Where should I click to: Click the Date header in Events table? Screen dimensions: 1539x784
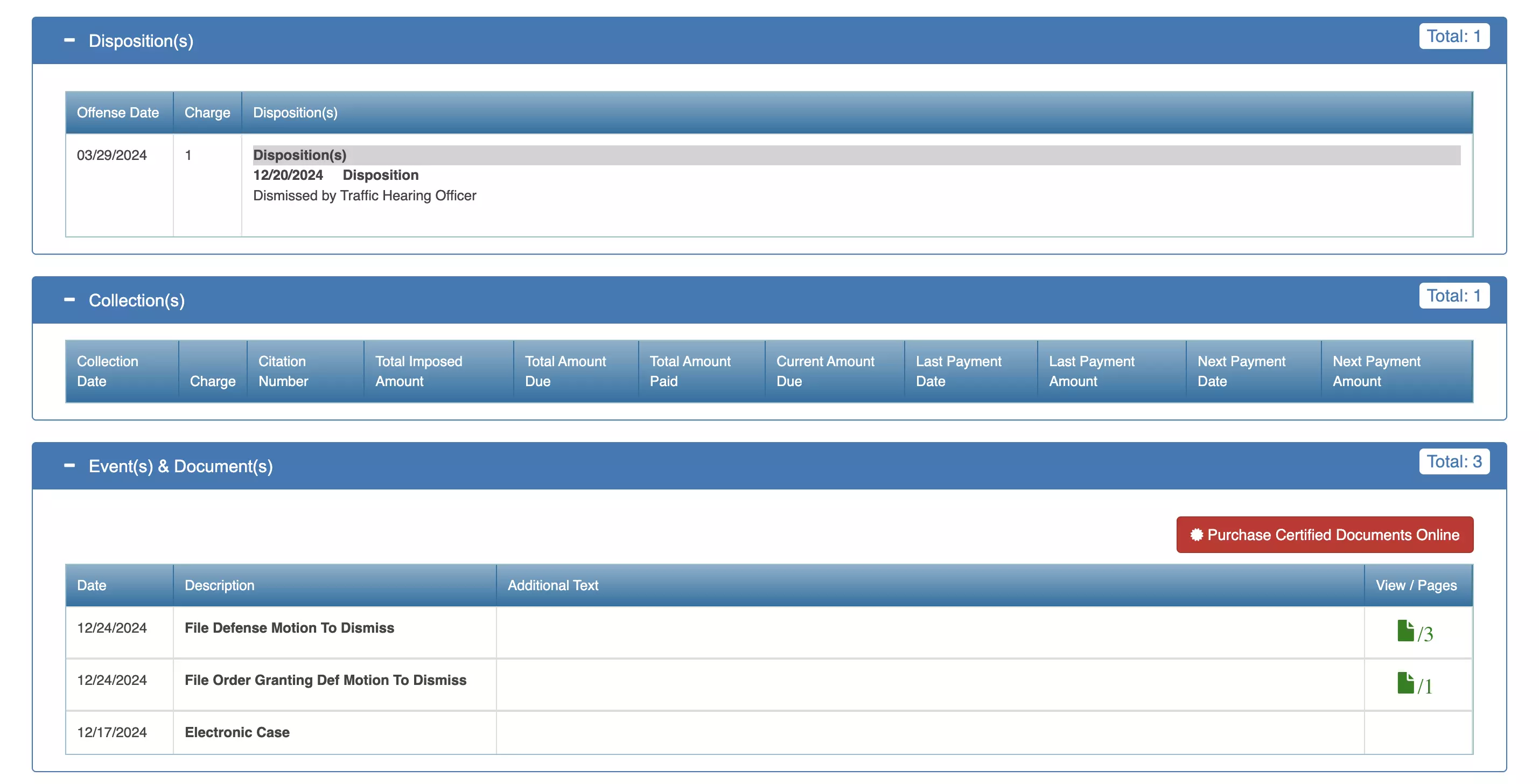click(x=119, y=585)
